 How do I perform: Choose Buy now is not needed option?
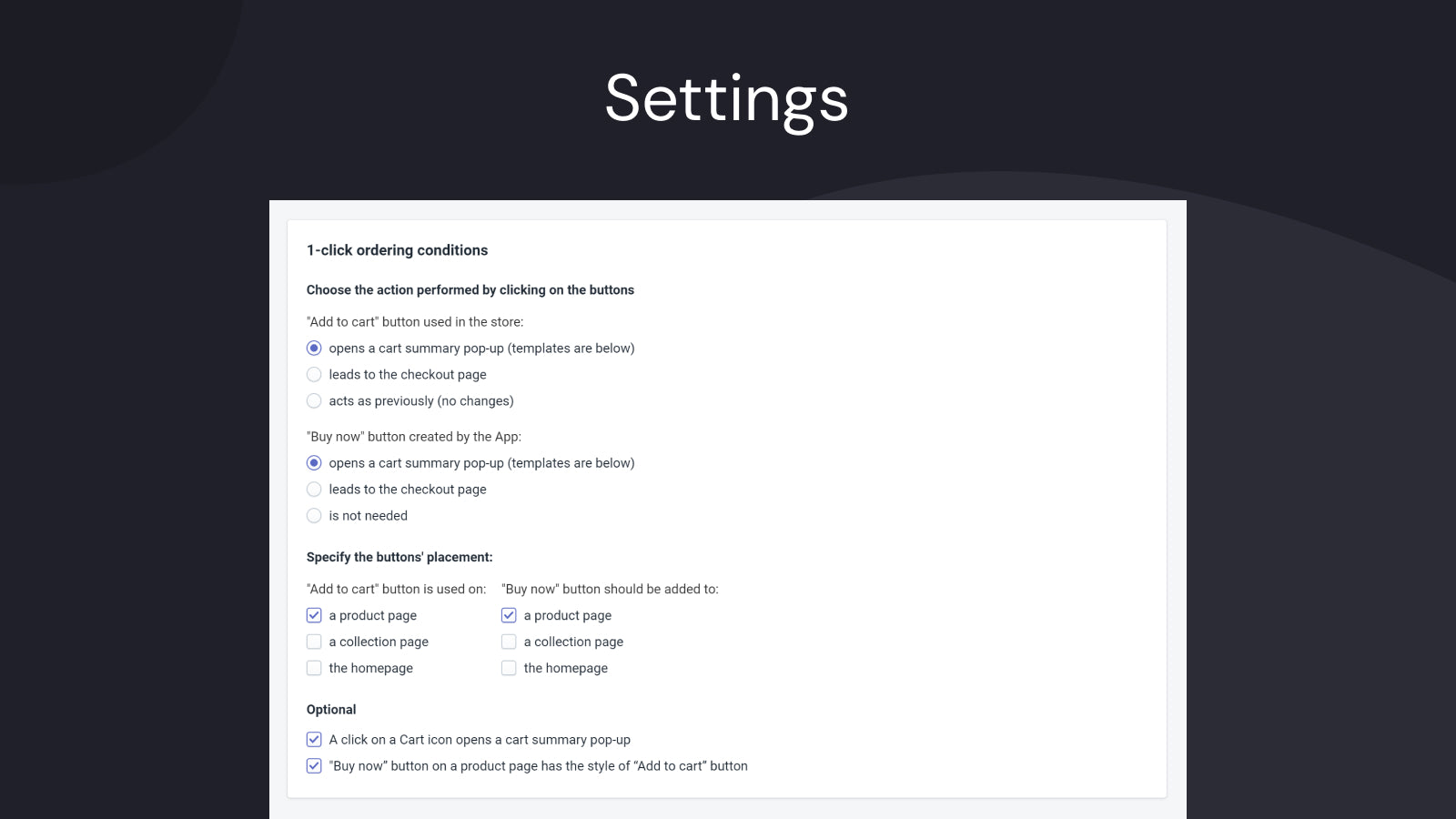[x=314, y=515]
